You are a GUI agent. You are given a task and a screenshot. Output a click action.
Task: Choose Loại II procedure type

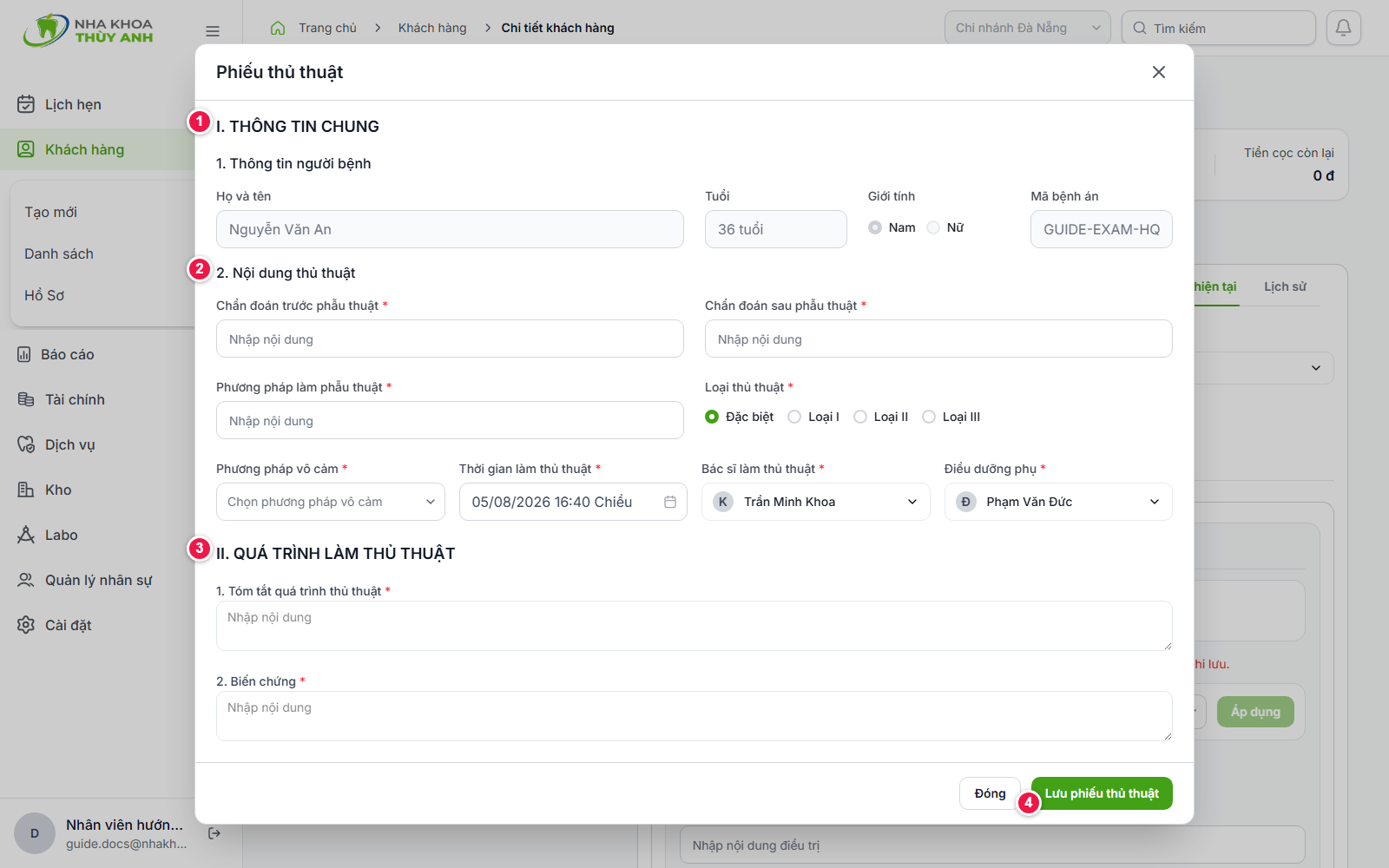860,417
